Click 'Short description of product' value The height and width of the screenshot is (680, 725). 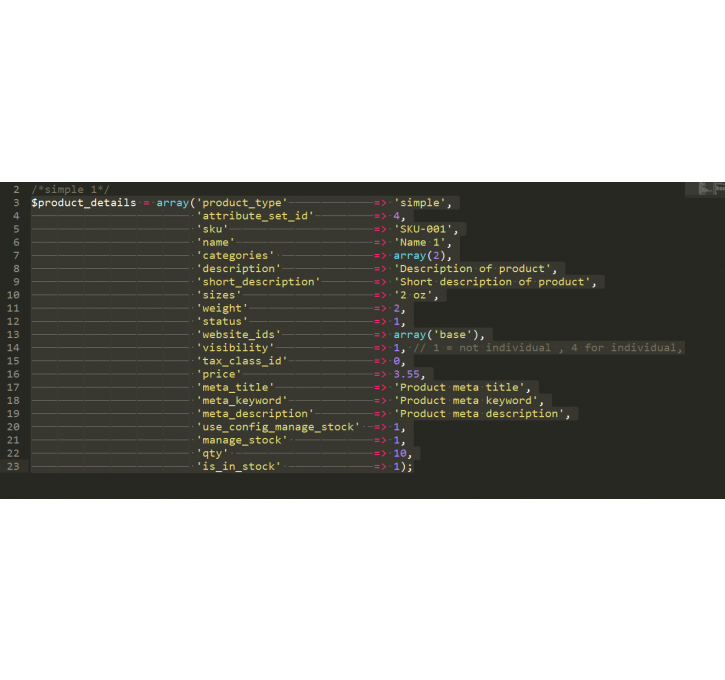coord(492,282)
